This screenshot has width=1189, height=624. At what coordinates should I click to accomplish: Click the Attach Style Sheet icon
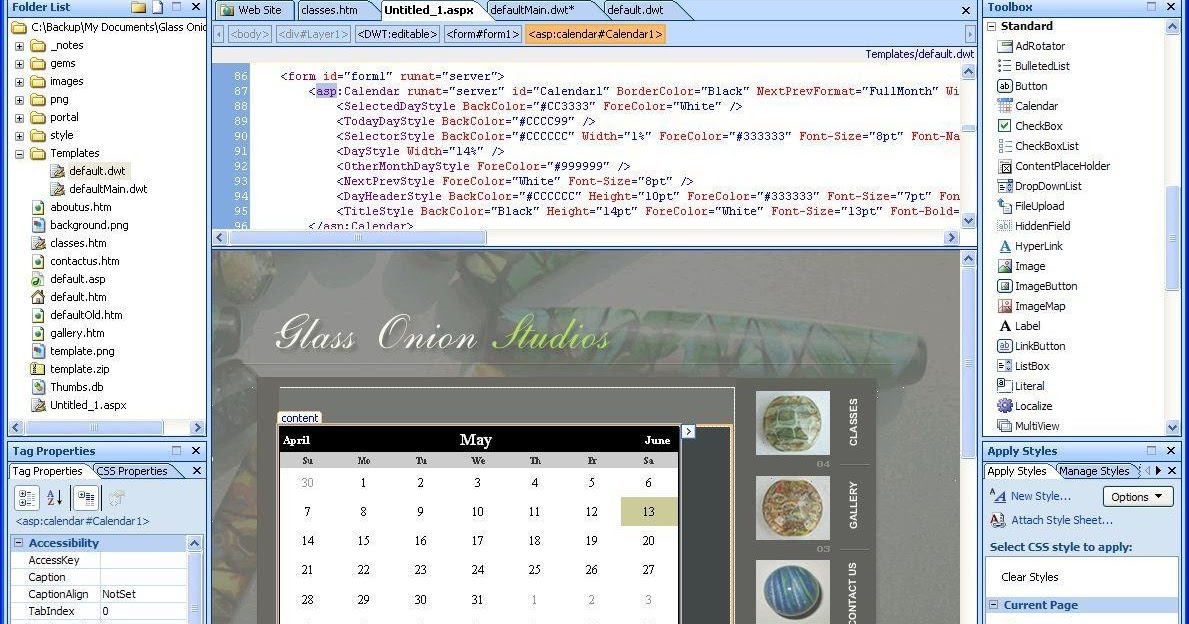(996, 519)
